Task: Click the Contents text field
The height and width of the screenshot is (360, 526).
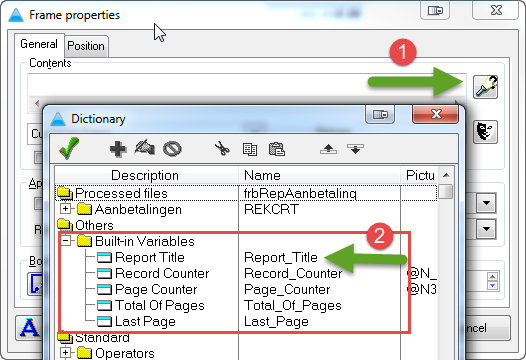Action: coord(247,86)
